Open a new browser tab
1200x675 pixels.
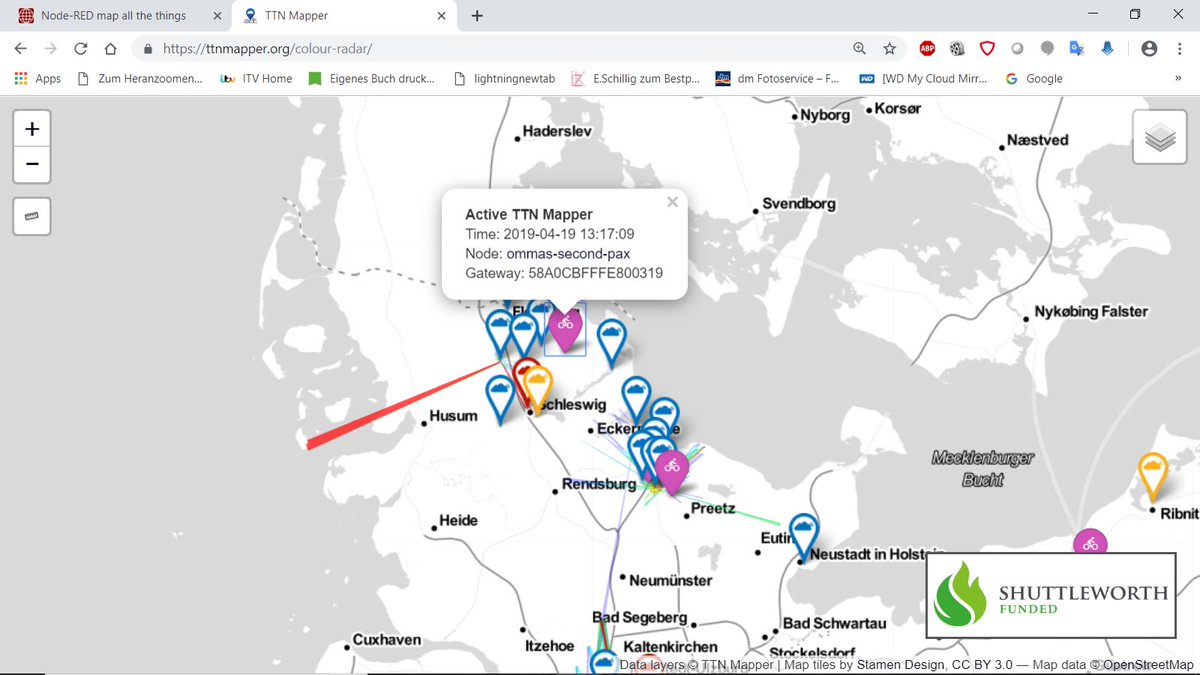[477, 16]
